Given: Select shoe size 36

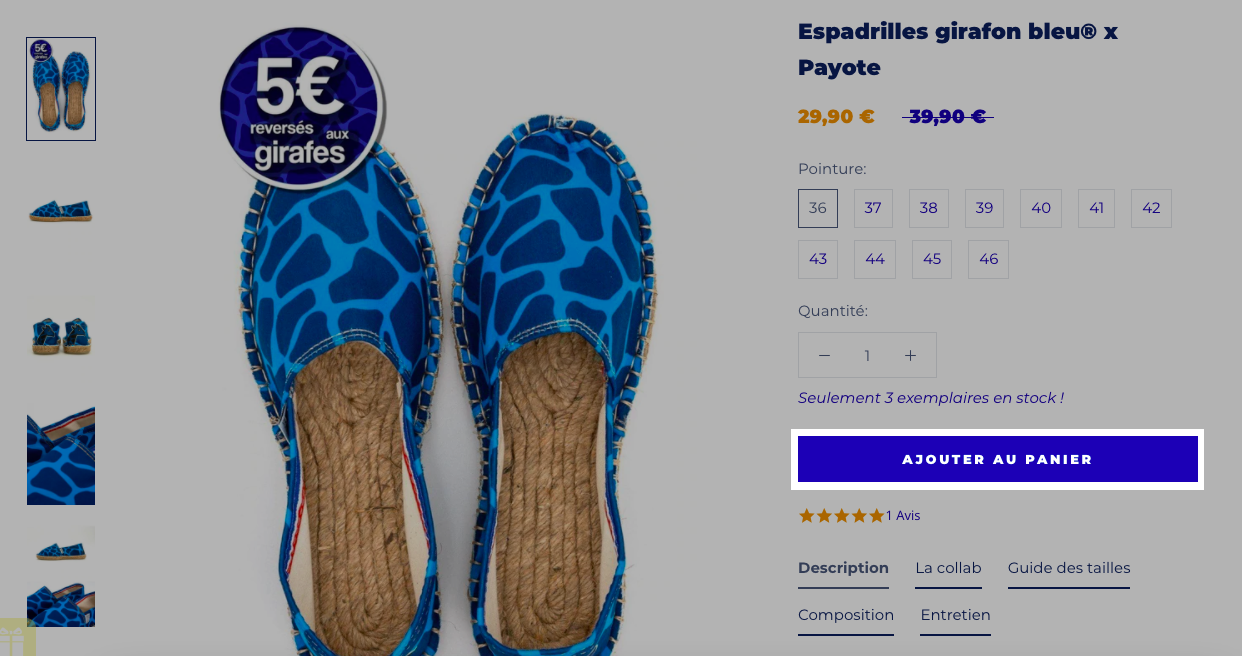Looking at the screenshot, I should (x=818, y=208).
